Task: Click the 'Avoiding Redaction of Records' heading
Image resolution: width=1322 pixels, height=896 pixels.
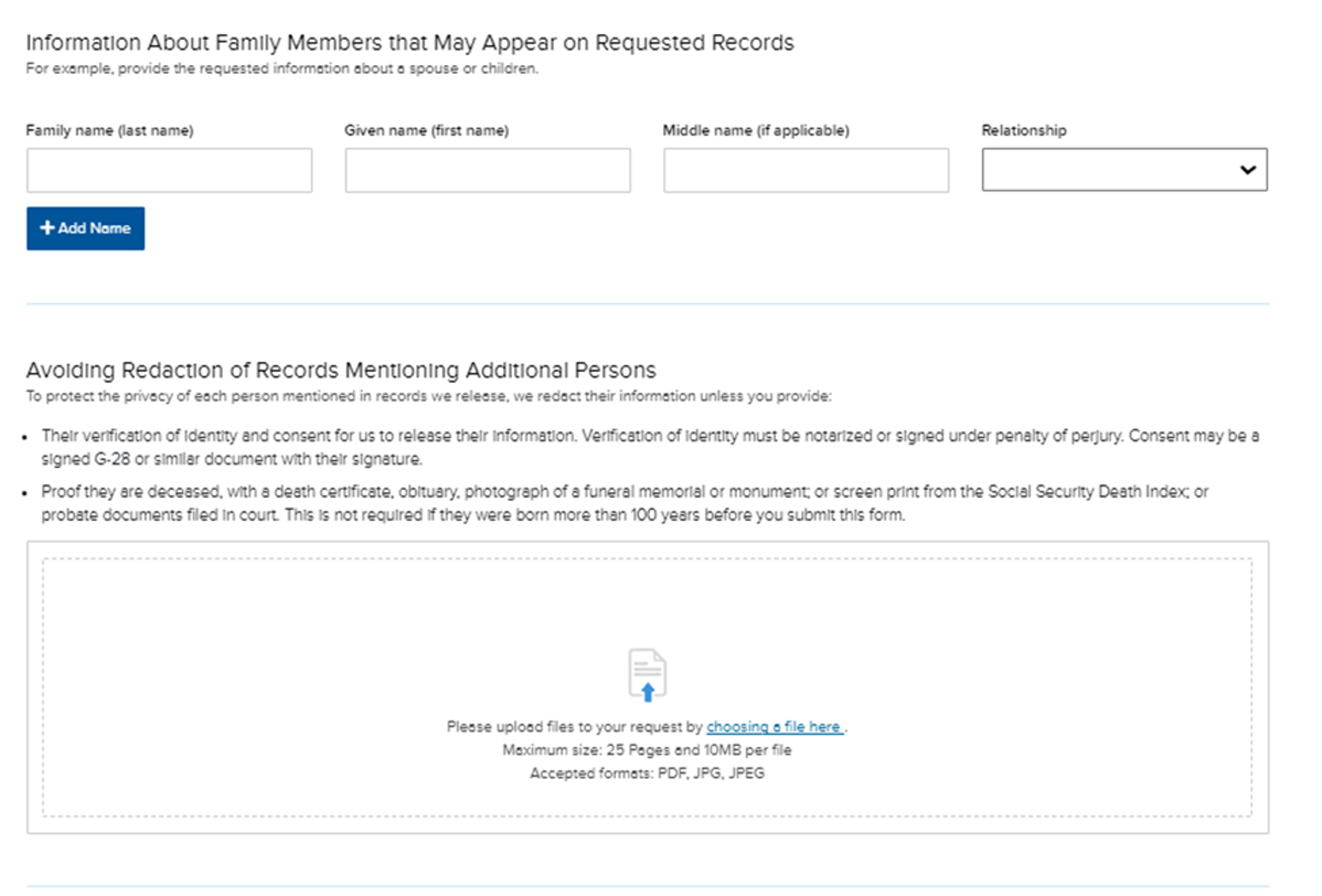Action: [x=341, y=370]
